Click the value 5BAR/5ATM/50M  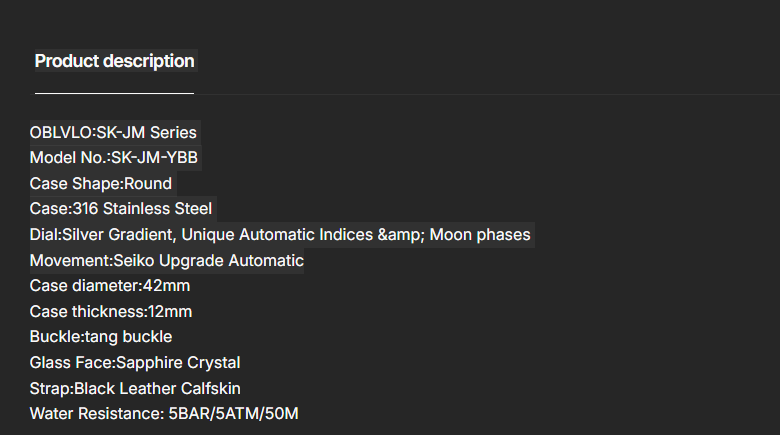234,414
